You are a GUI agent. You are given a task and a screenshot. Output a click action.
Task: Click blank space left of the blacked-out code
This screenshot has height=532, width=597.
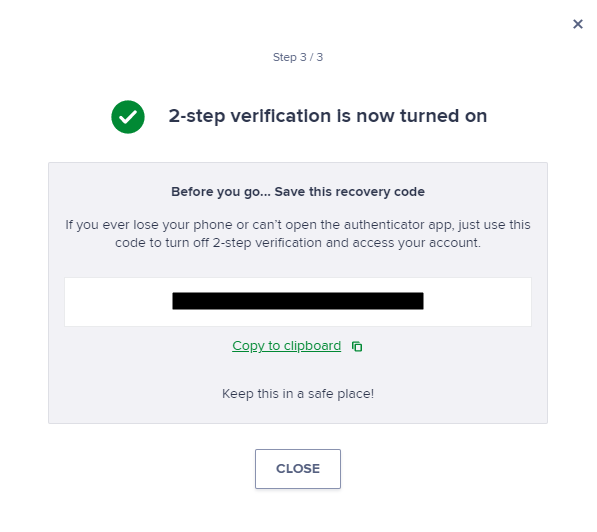[118, 302]
